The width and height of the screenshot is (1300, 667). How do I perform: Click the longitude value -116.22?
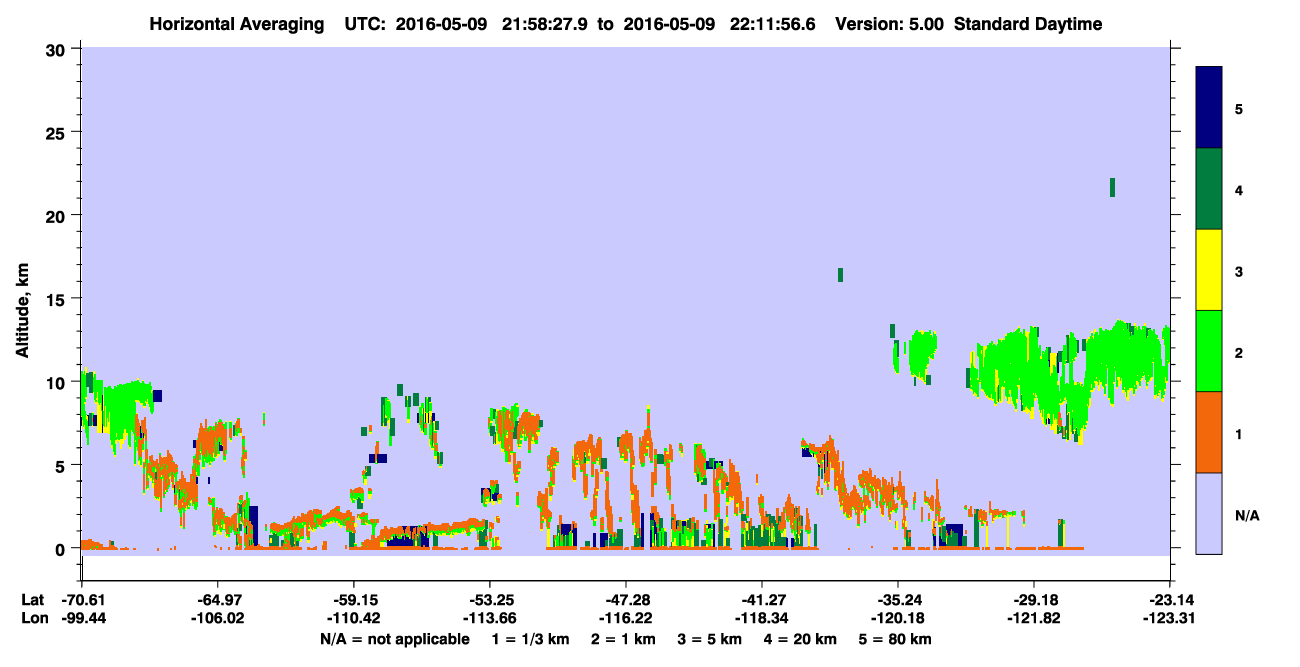point(625,618)
